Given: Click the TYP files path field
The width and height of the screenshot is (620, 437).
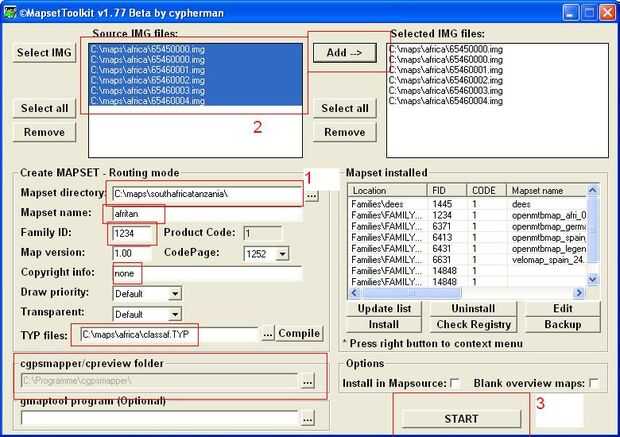Looking at the screenshot, I should [169, 335].
